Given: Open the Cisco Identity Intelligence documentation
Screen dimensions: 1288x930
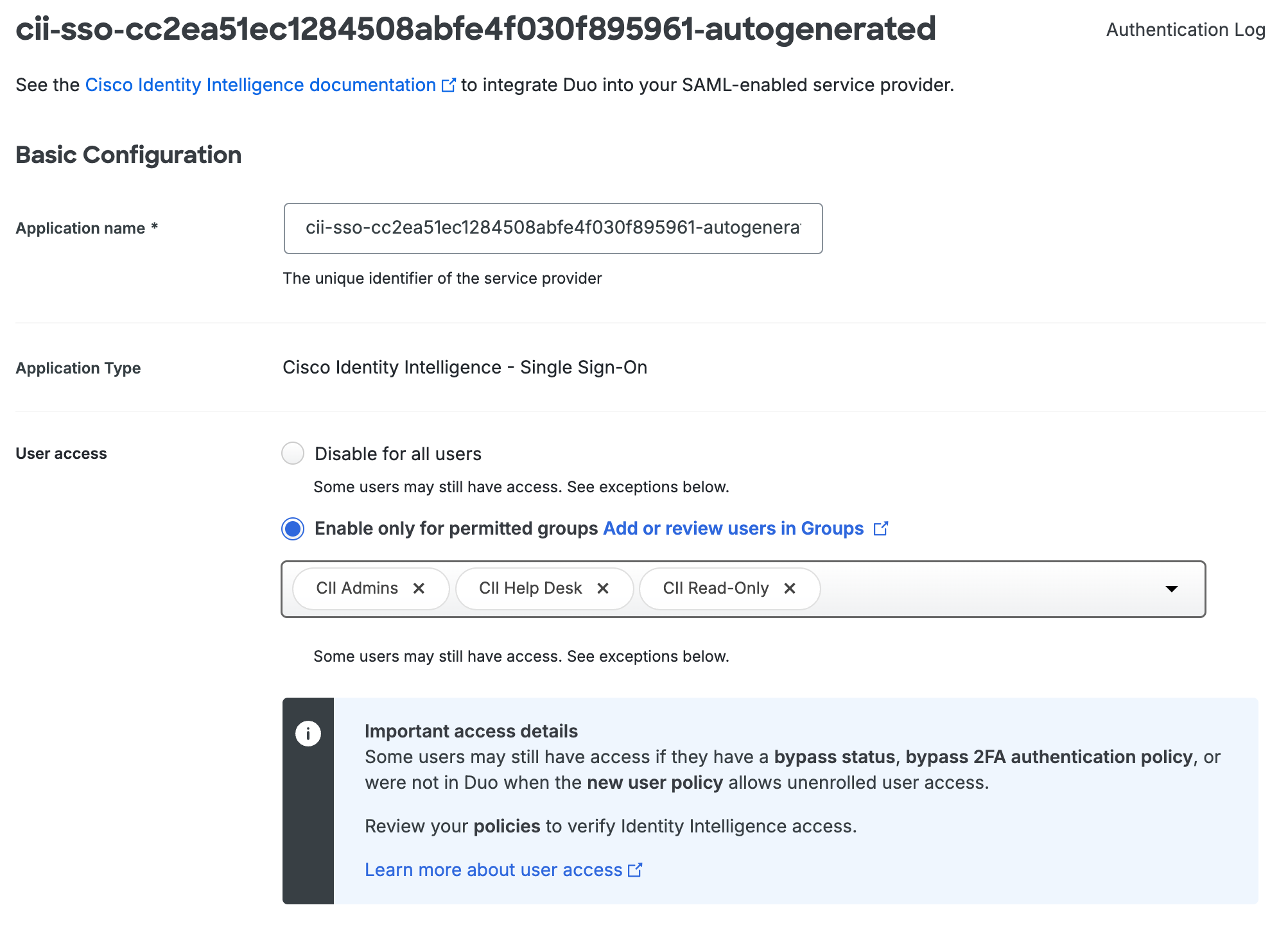Looking at the screenshot, I should tap(259, 84).
